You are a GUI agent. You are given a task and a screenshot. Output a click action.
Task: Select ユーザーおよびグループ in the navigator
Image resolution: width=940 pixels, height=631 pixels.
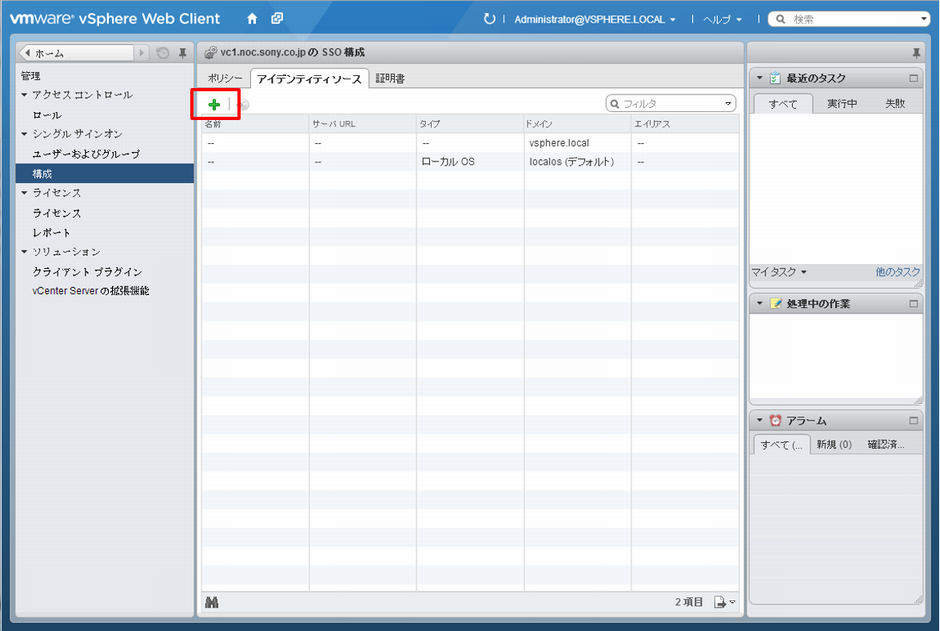click(x=86, y=154)
